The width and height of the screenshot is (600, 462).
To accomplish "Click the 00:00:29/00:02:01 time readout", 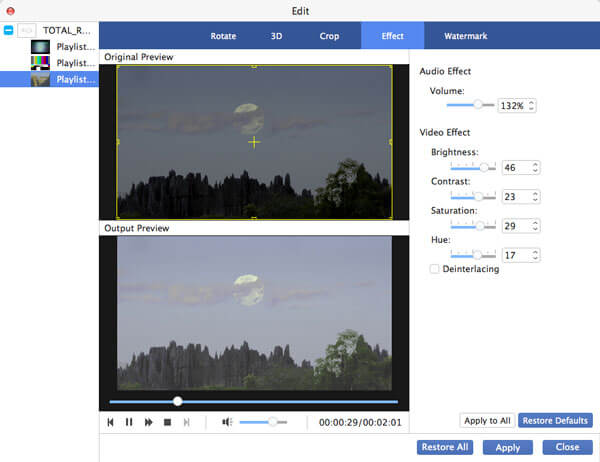I will coord(360,423).
